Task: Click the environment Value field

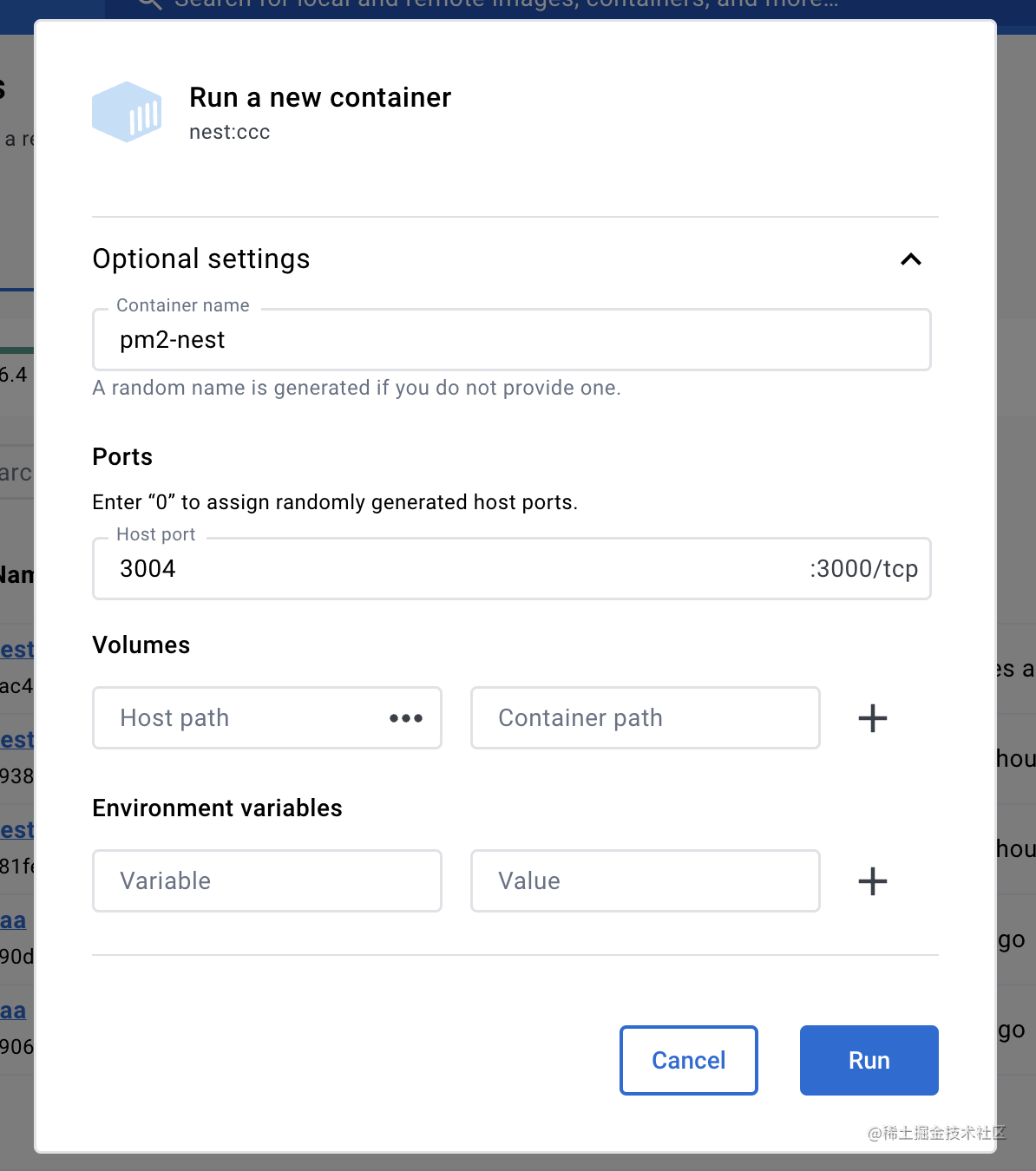Action: (645, 881)
